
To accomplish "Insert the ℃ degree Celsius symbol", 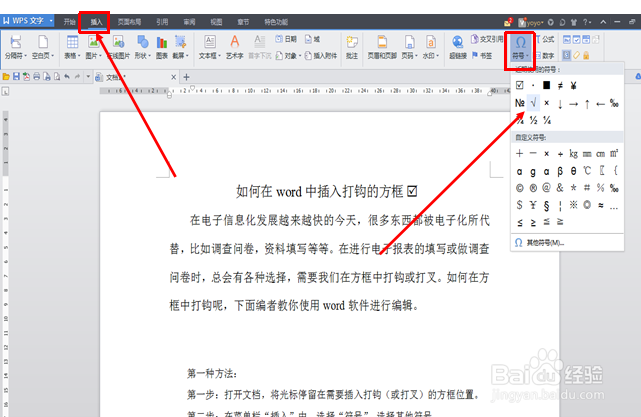I will [587, 170].
